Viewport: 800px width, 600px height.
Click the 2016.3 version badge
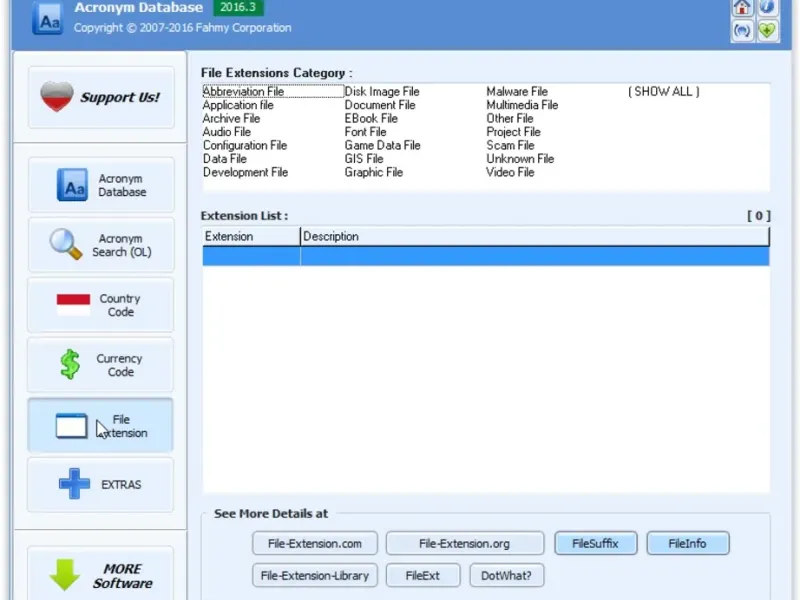[238, 7]
